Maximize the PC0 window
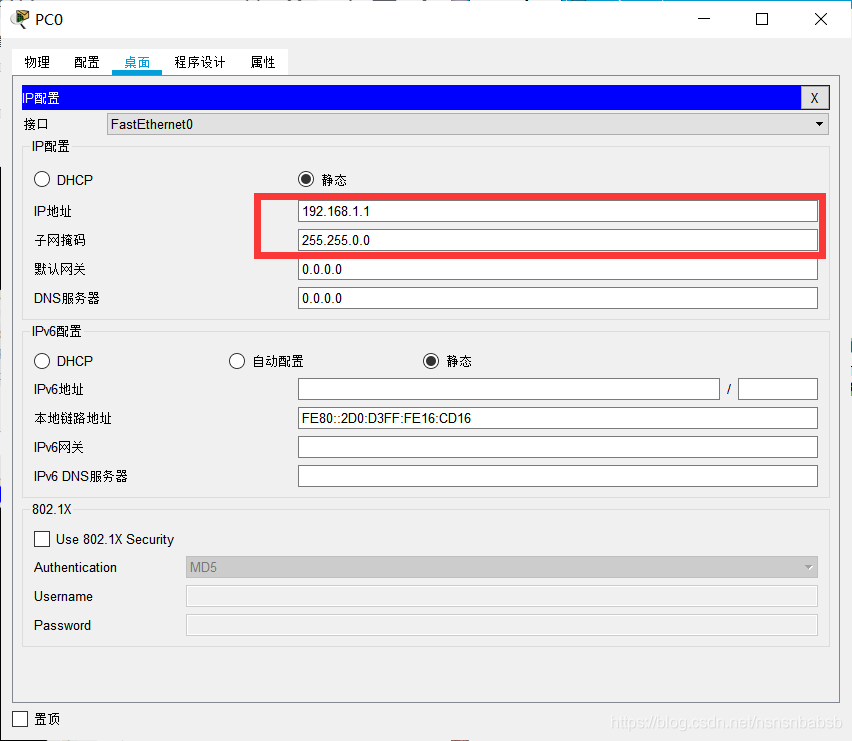The image size is (852, 741). coord(762,19)
